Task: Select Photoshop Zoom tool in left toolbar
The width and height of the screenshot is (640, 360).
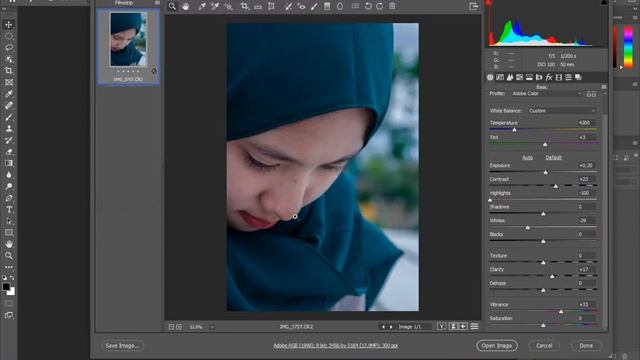Action: pos(9,256)
